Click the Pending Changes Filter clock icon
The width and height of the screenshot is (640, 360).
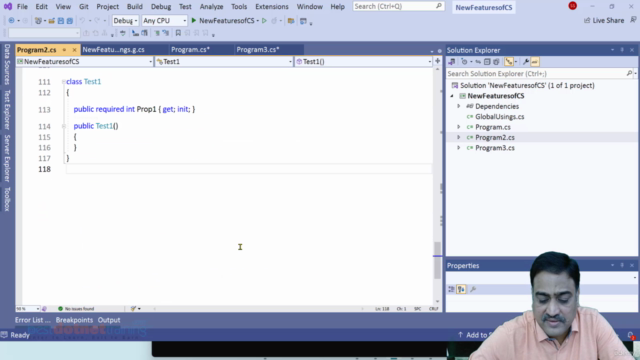[464, 62]
